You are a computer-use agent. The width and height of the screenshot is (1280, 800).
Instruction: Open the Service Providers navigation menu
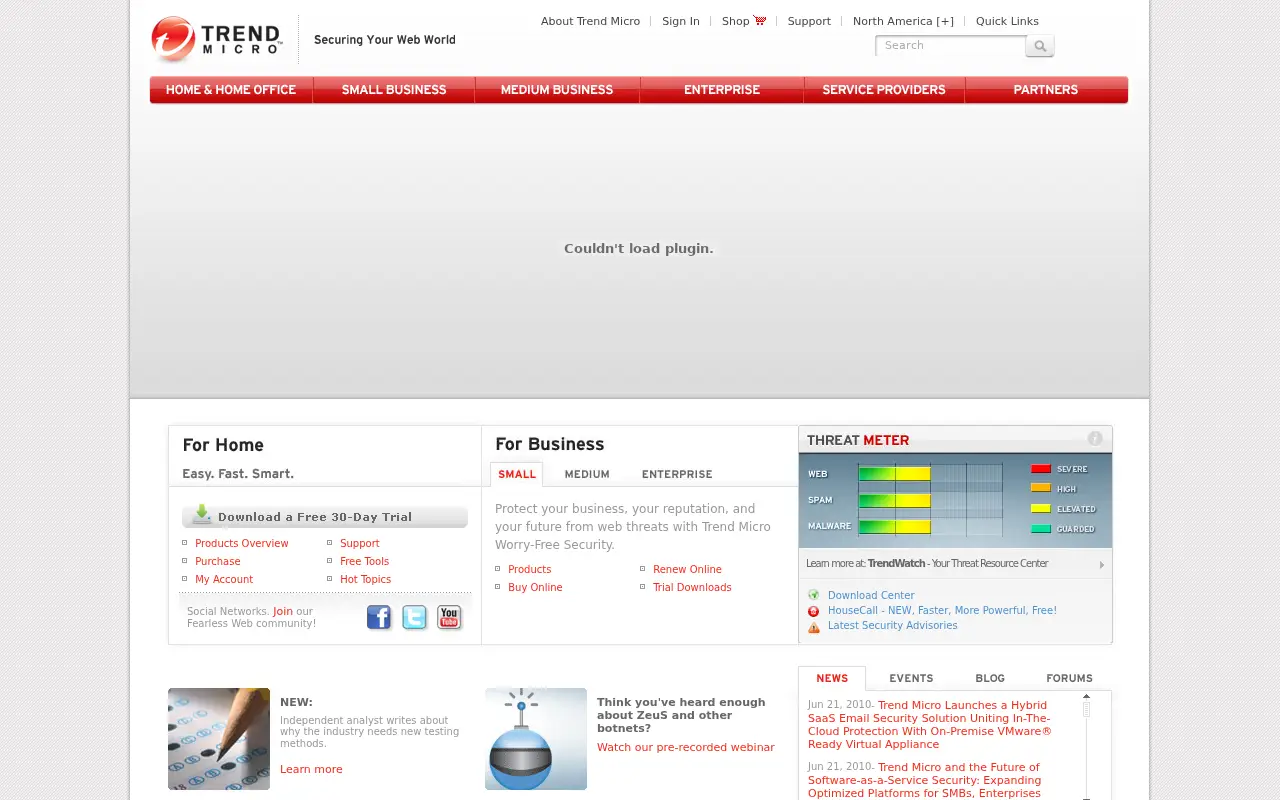click(884, 90)
